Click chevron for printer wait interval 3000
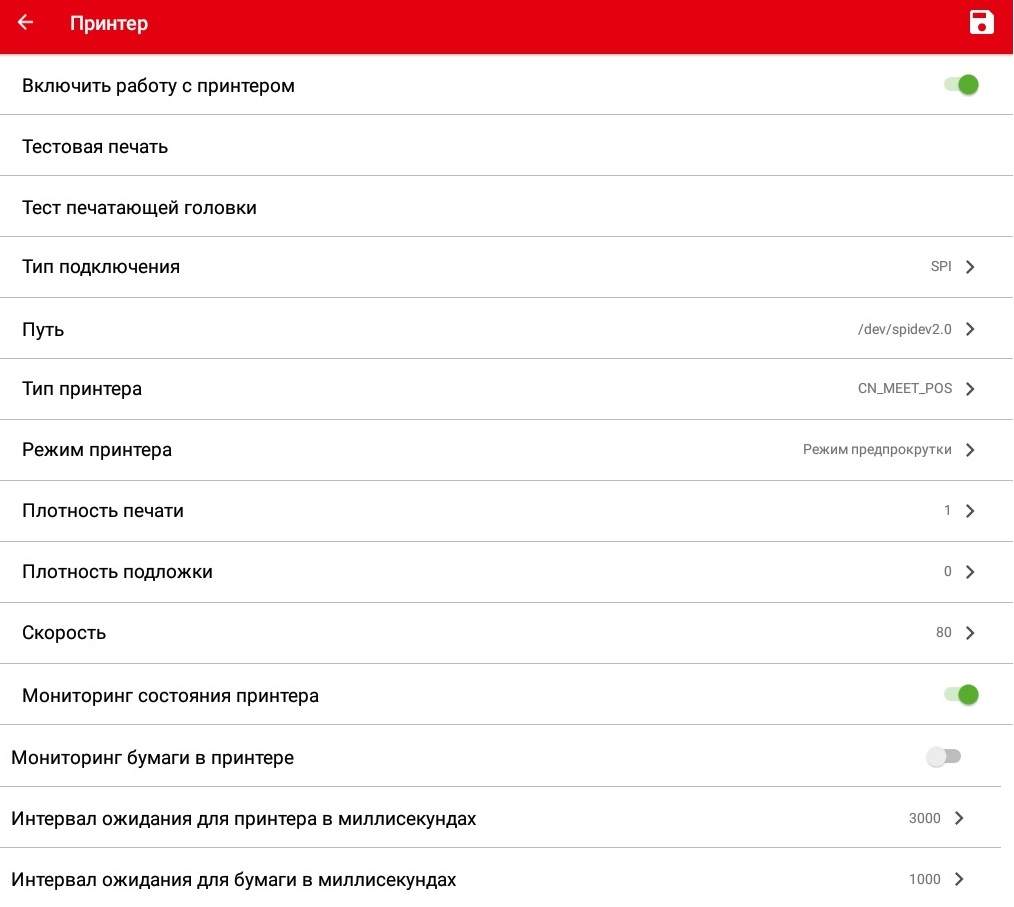This screenshot has width=1014, height=907. click(x=959, y=818)
